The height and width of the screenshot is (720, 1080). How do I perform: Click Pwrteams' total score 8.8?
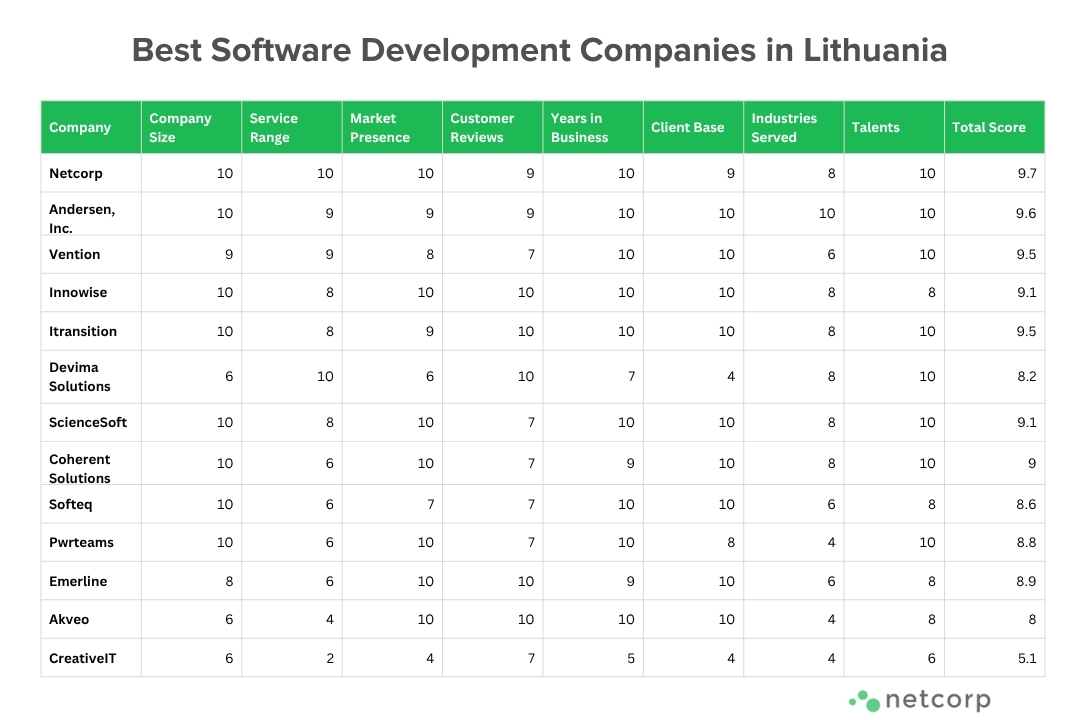pyautogui.click(x=1026, y=542)
